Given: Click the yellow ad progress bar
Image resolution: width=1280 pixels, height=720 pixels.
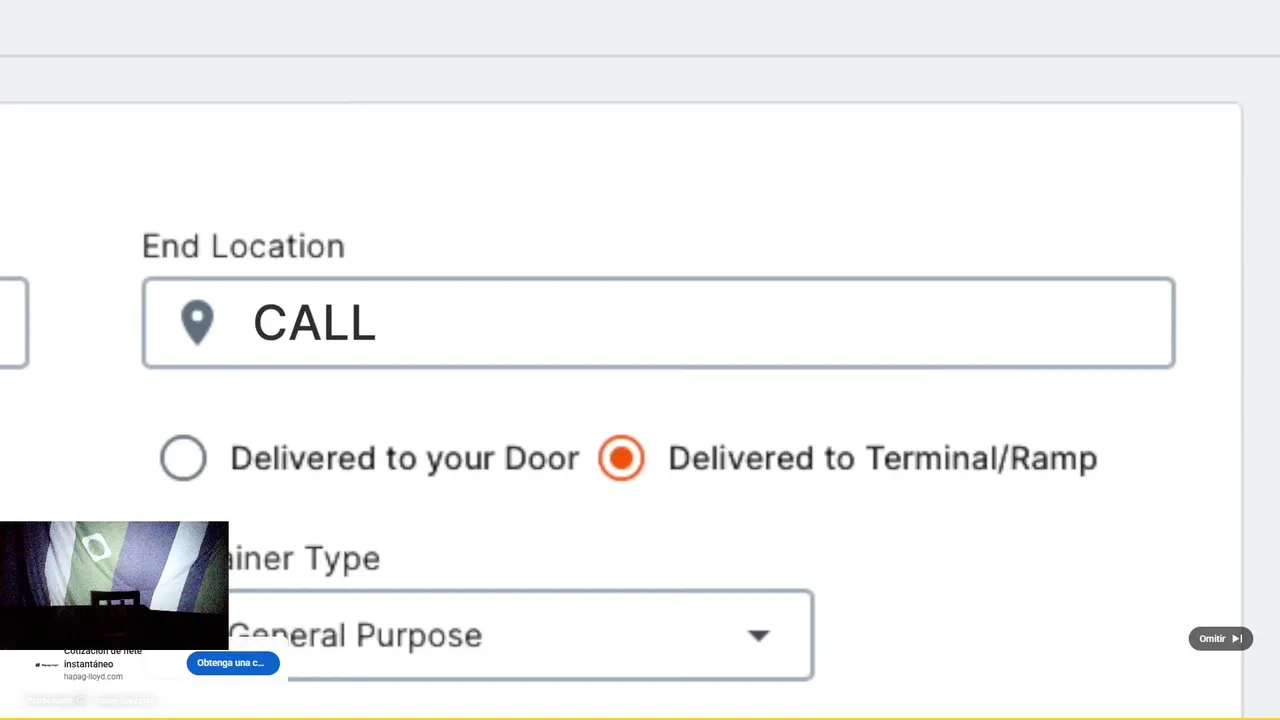Looking at the screenshot, I should coord(640,717).
